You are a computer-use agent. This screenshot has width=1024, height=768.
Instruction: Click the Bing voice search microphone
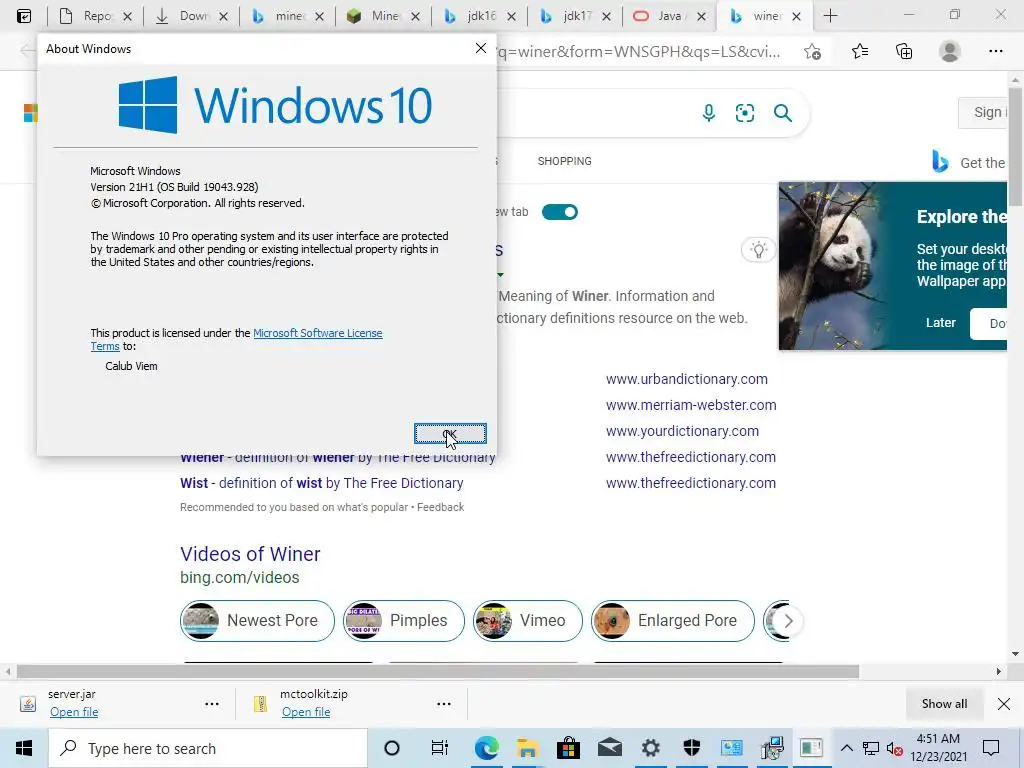709,113
